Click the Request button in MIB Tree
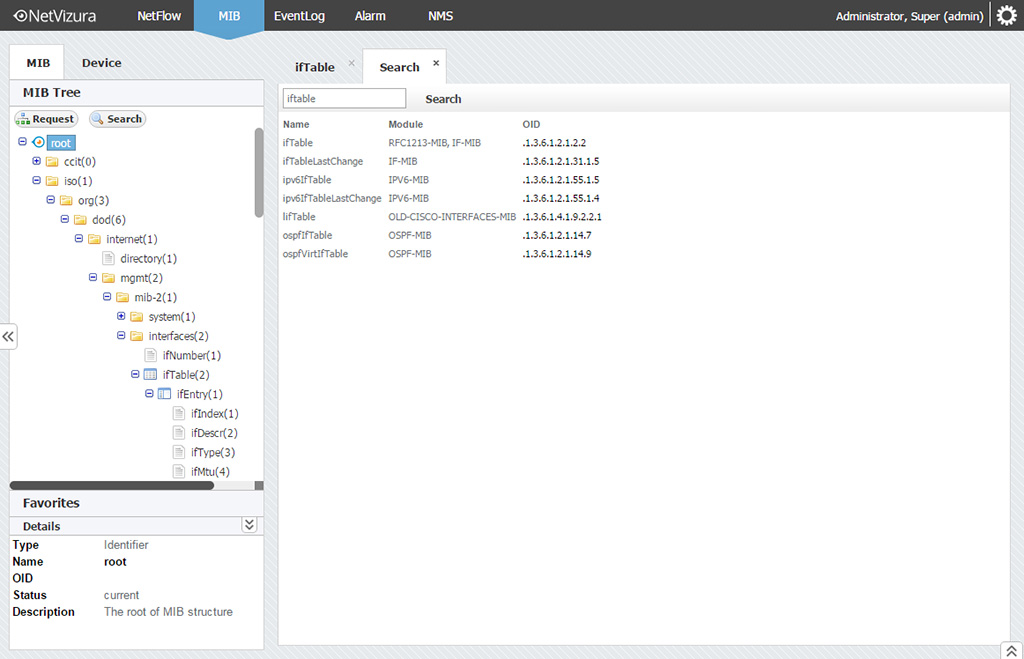The image size is (1024, 659). [x=46, y=119]
